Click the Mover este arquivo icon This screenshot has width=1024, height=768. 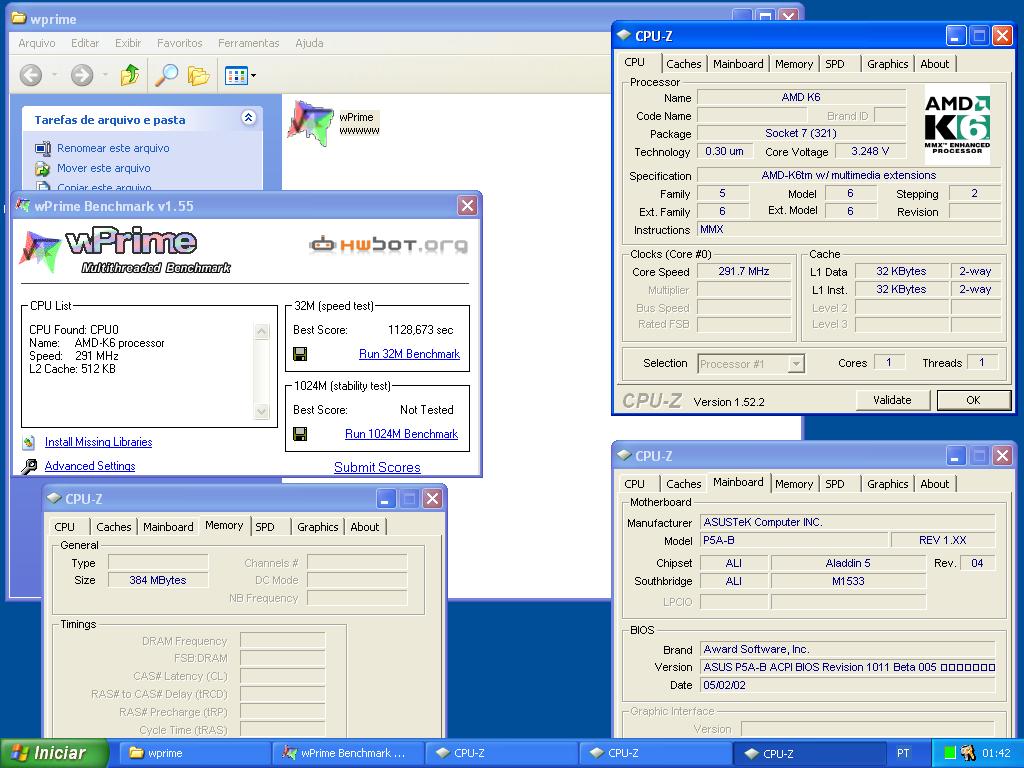pyautogui.click(x=42, y=168)
